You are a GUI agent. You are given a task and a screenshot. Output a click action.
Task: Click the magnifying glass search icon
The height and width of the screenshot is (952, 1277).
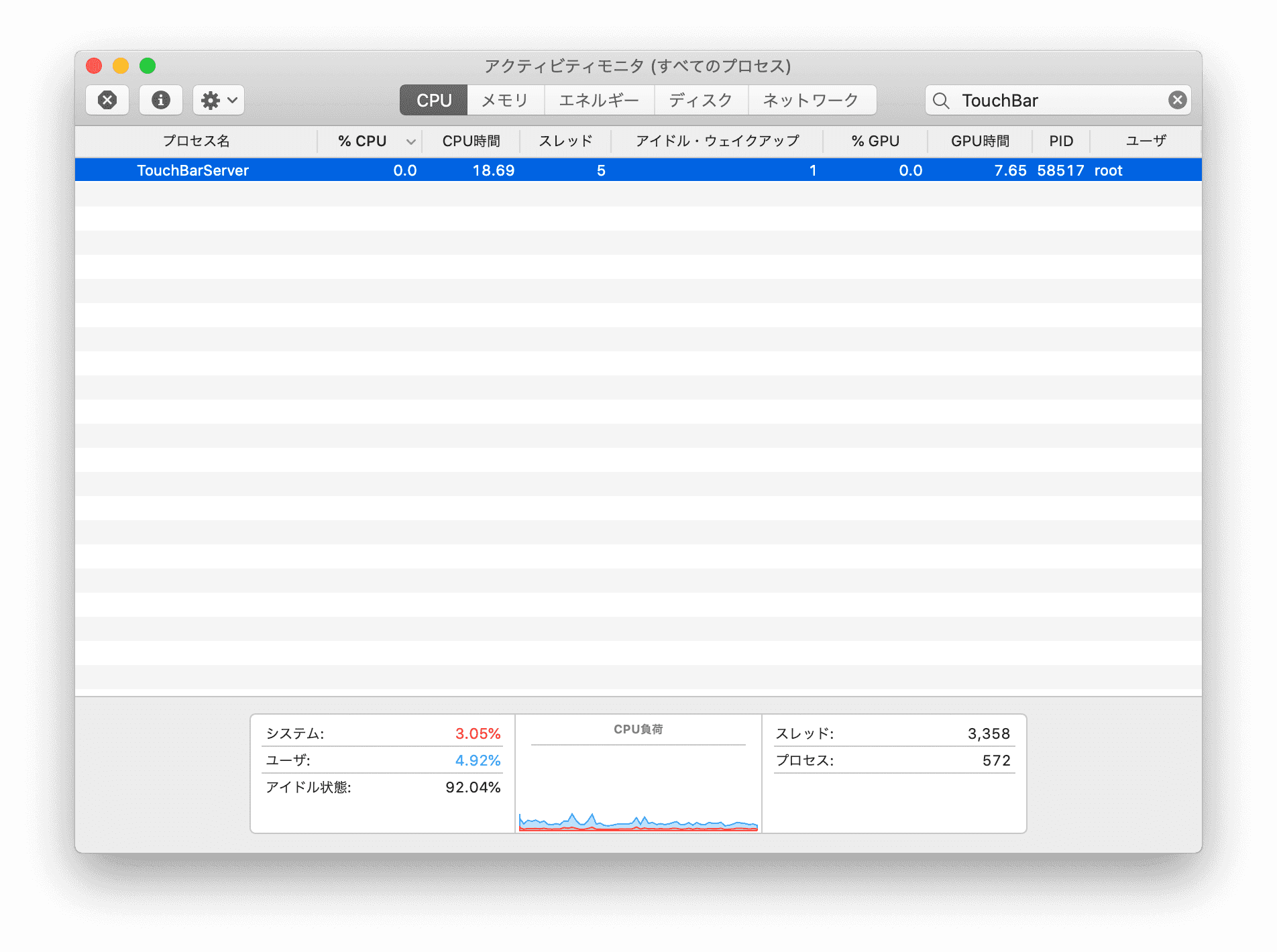[x=941, y=101]
